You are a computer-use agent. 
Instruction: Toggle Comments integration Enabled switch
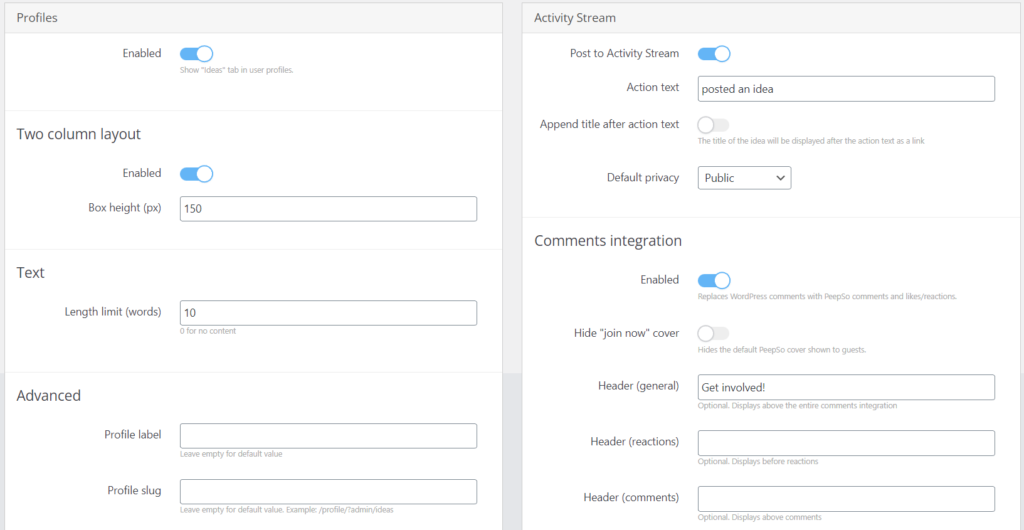(714, 281)
